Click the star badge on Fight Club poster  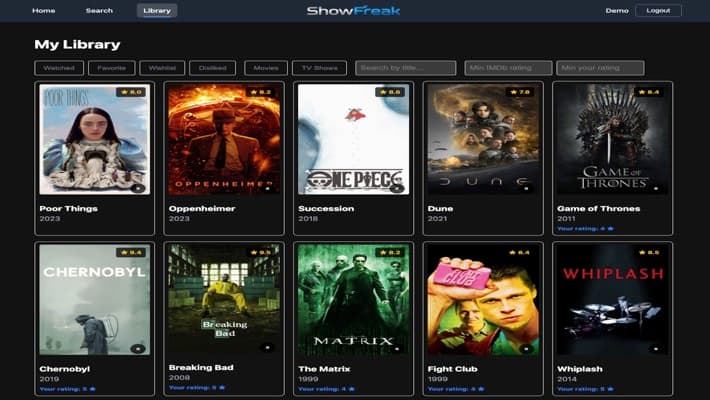coord(519,252)
